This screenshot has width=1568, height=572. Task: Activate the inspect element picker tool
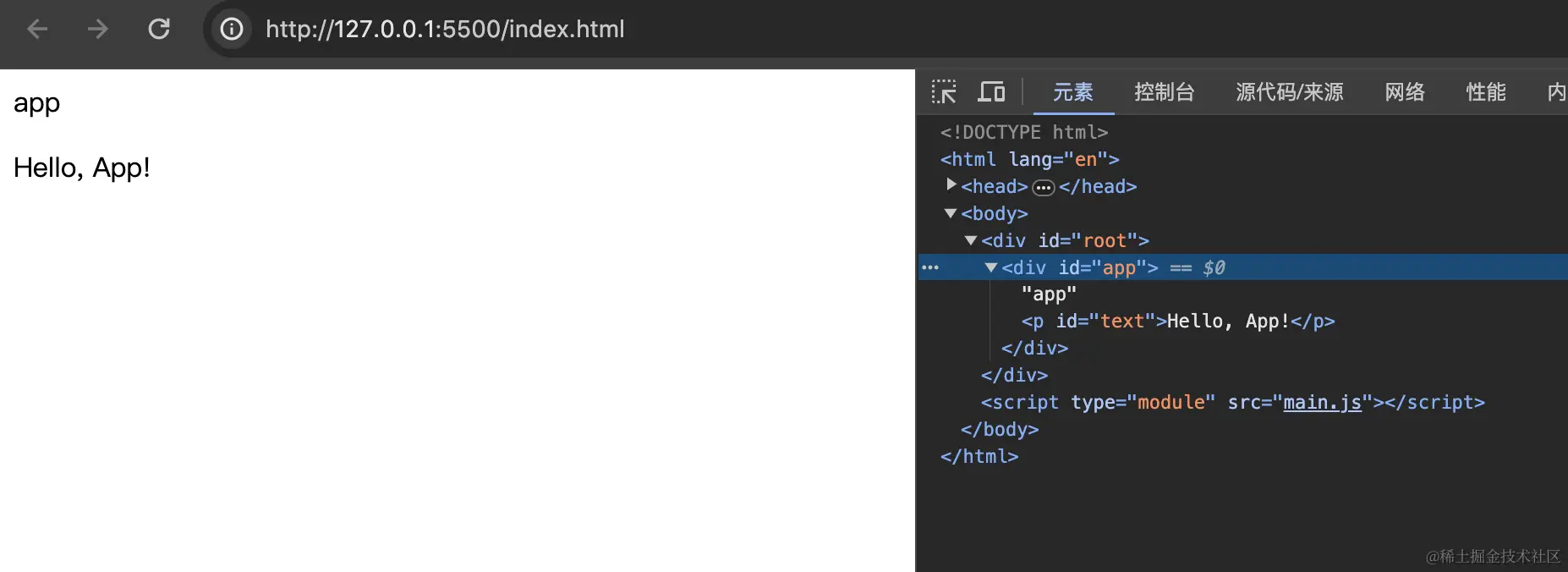tap(944, 91)
